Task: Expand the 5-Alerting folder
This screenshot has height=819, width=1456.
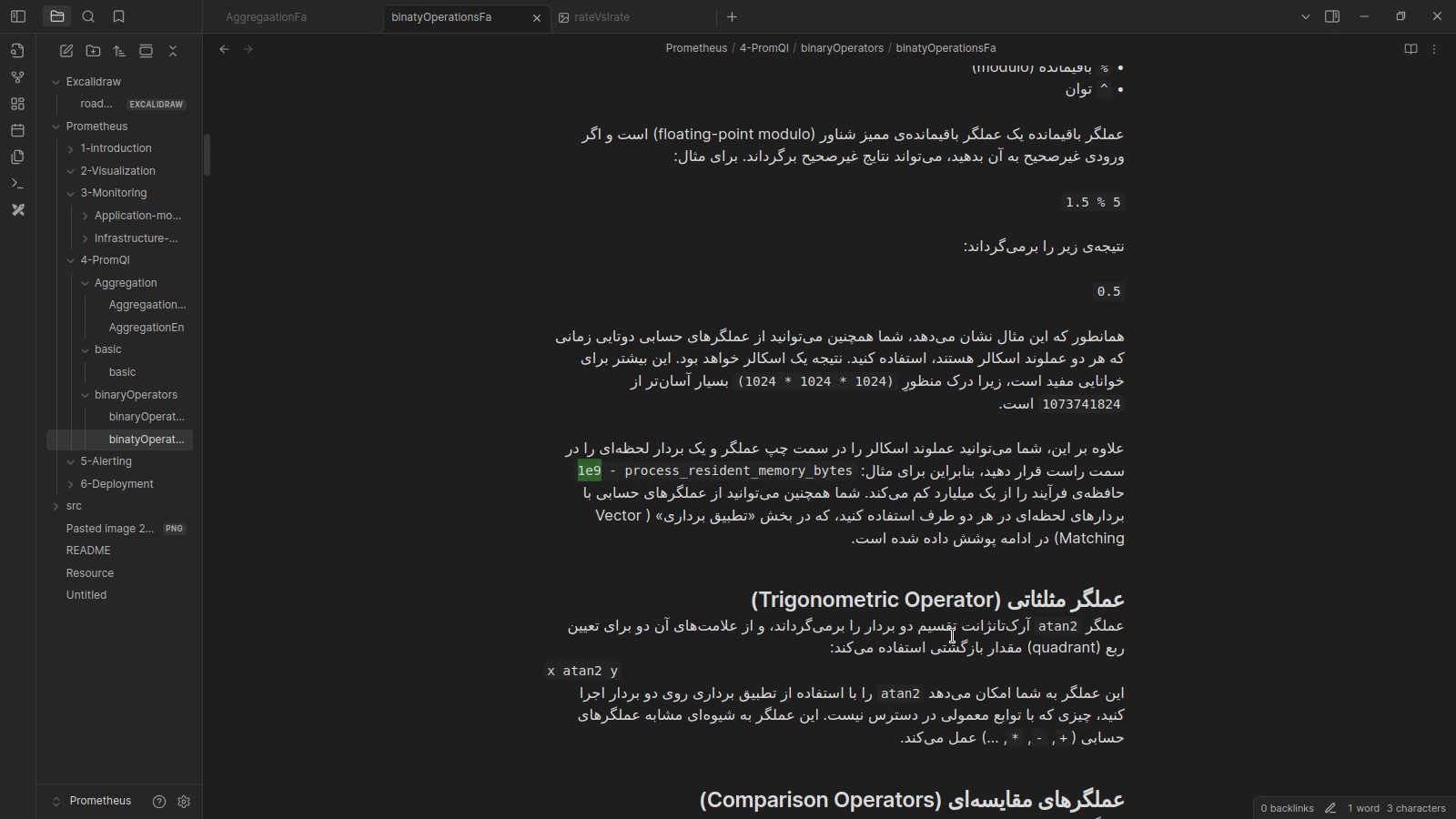Action: [x=71, y=461]
